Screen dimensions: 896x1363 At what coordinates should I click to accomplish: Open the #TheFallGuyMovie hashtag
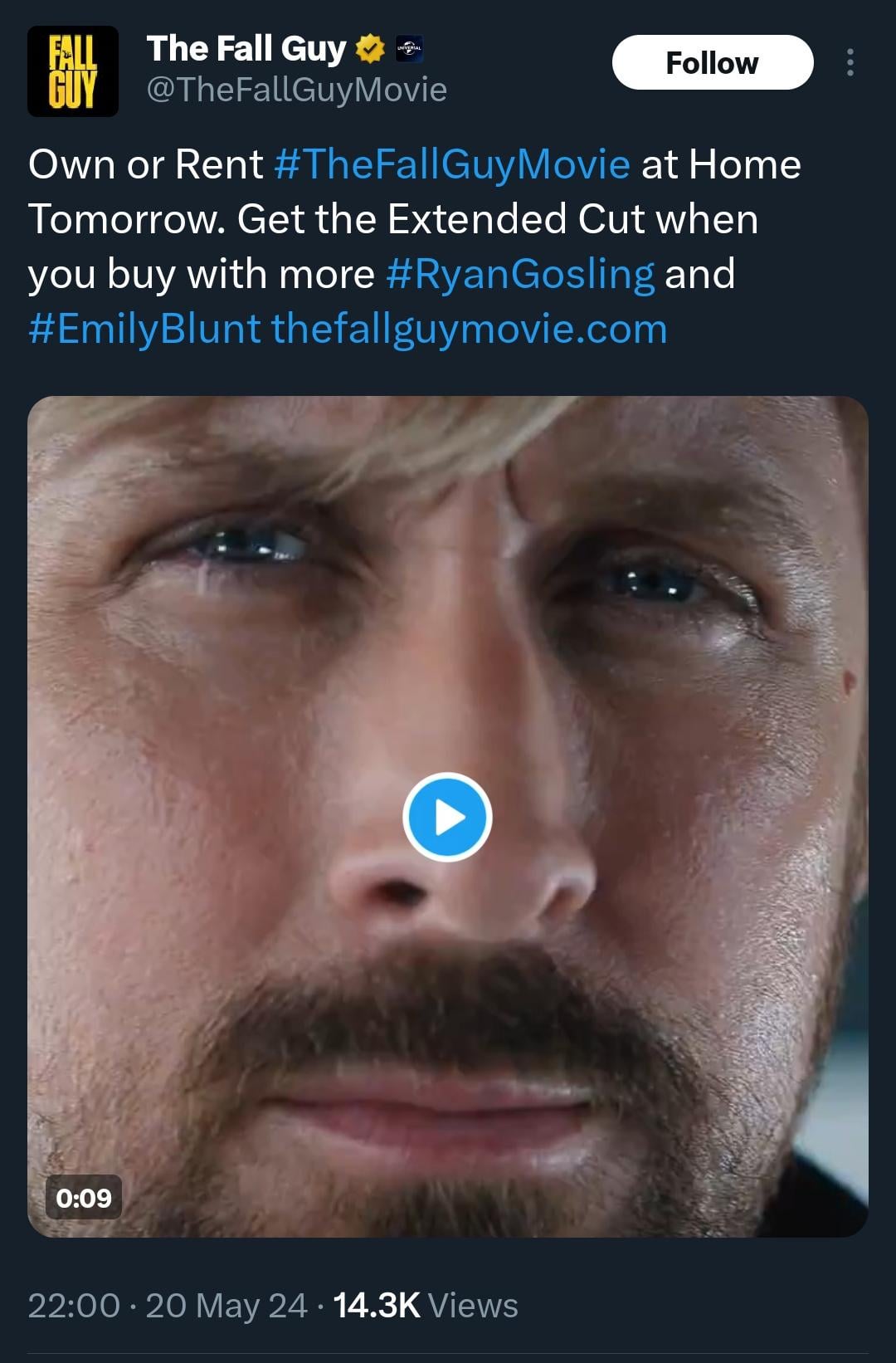click(x=451, y=164)
